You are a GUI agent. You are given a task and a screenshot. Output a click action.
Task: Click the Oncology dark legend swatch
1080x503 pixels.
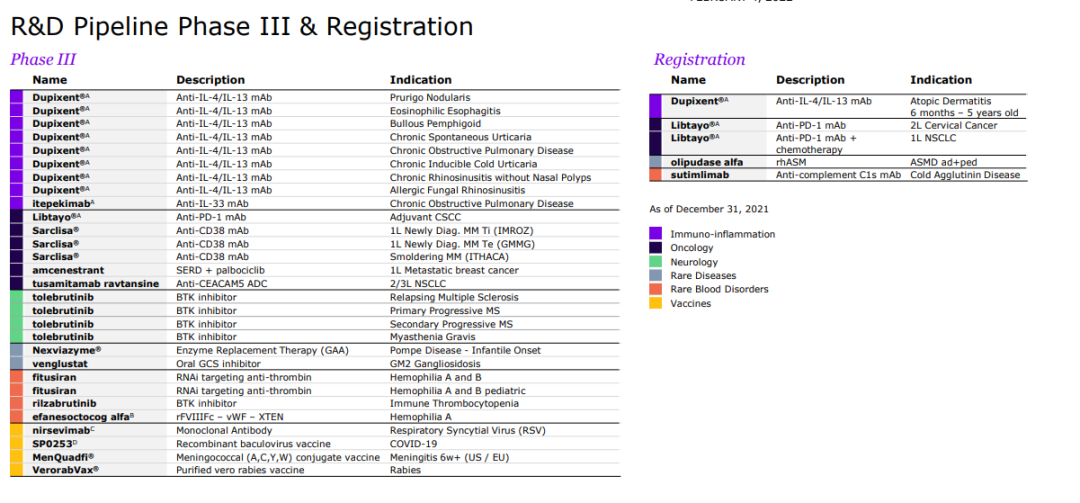tap(655, 247)
